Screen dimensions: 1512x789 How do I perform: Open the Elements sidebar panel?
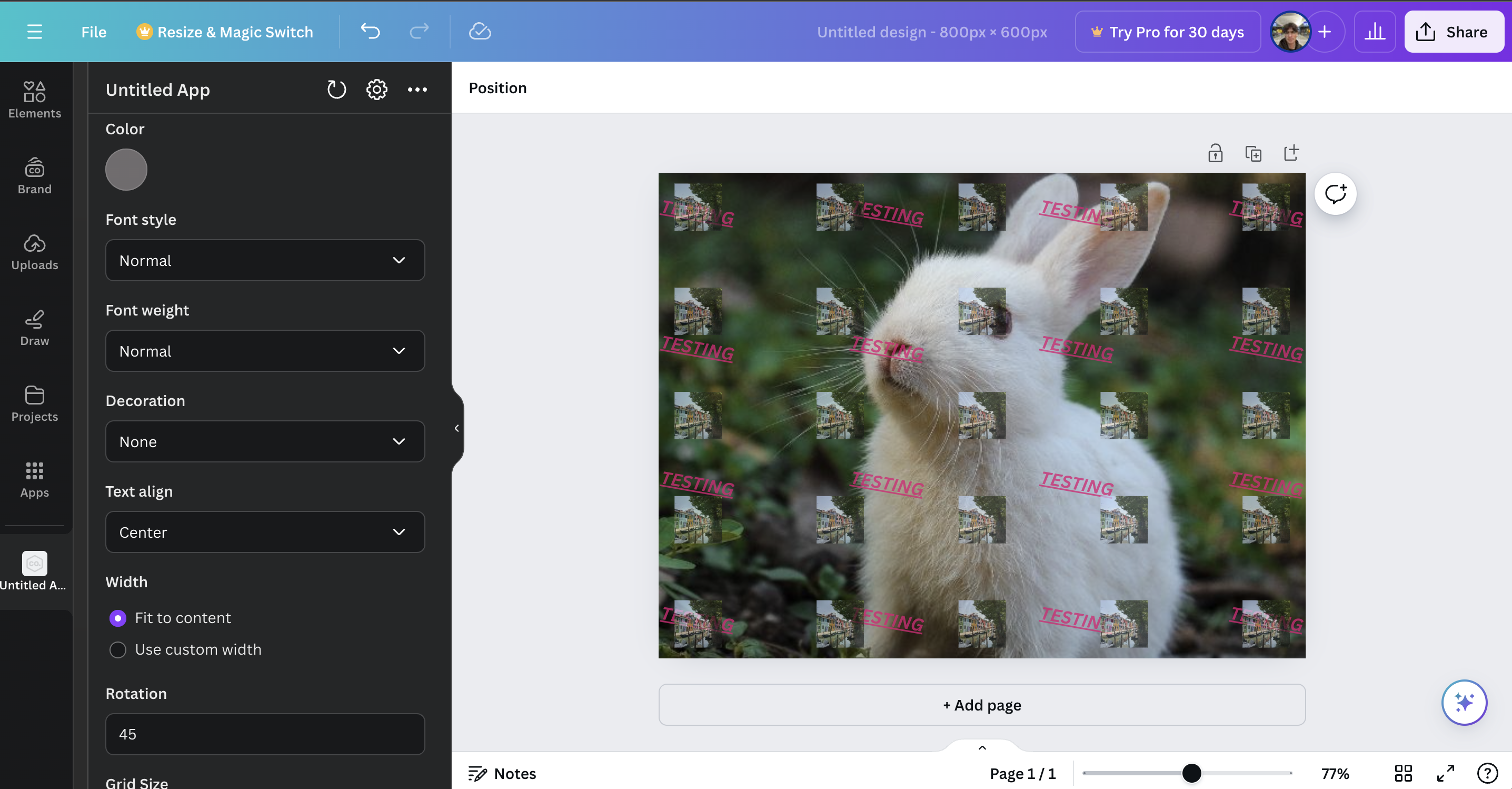[35, 100]
